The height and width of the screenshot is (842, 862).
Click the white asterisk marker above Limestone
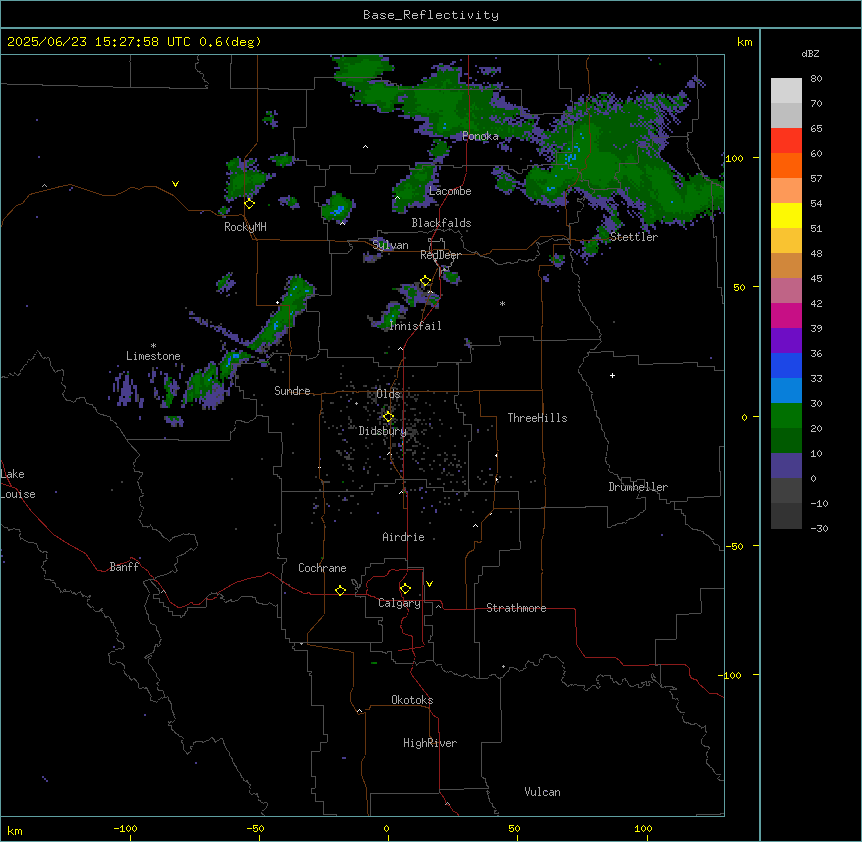153,346
